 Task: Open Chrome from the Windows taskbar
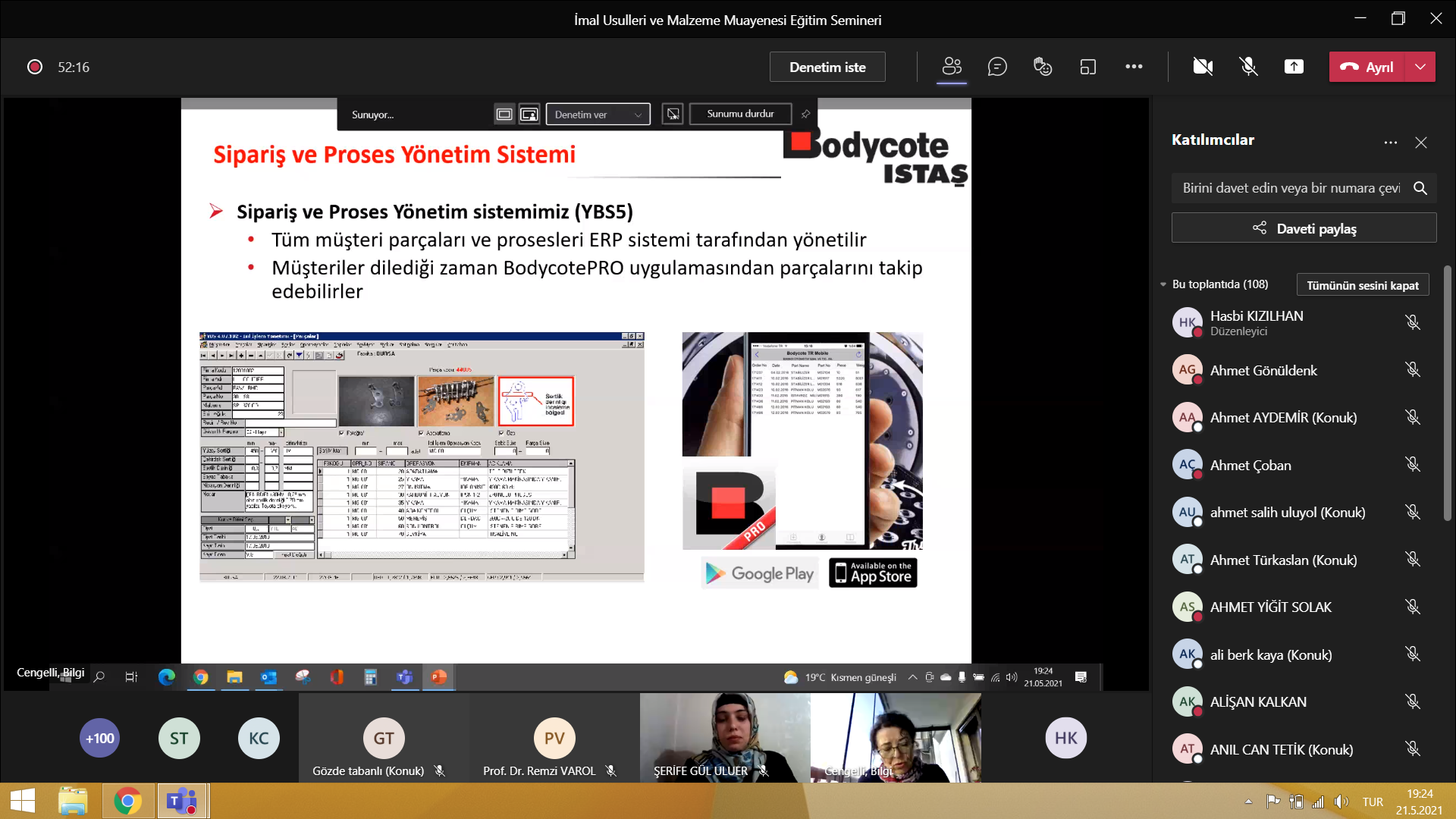pyautogui.click(x=127, y=801)
